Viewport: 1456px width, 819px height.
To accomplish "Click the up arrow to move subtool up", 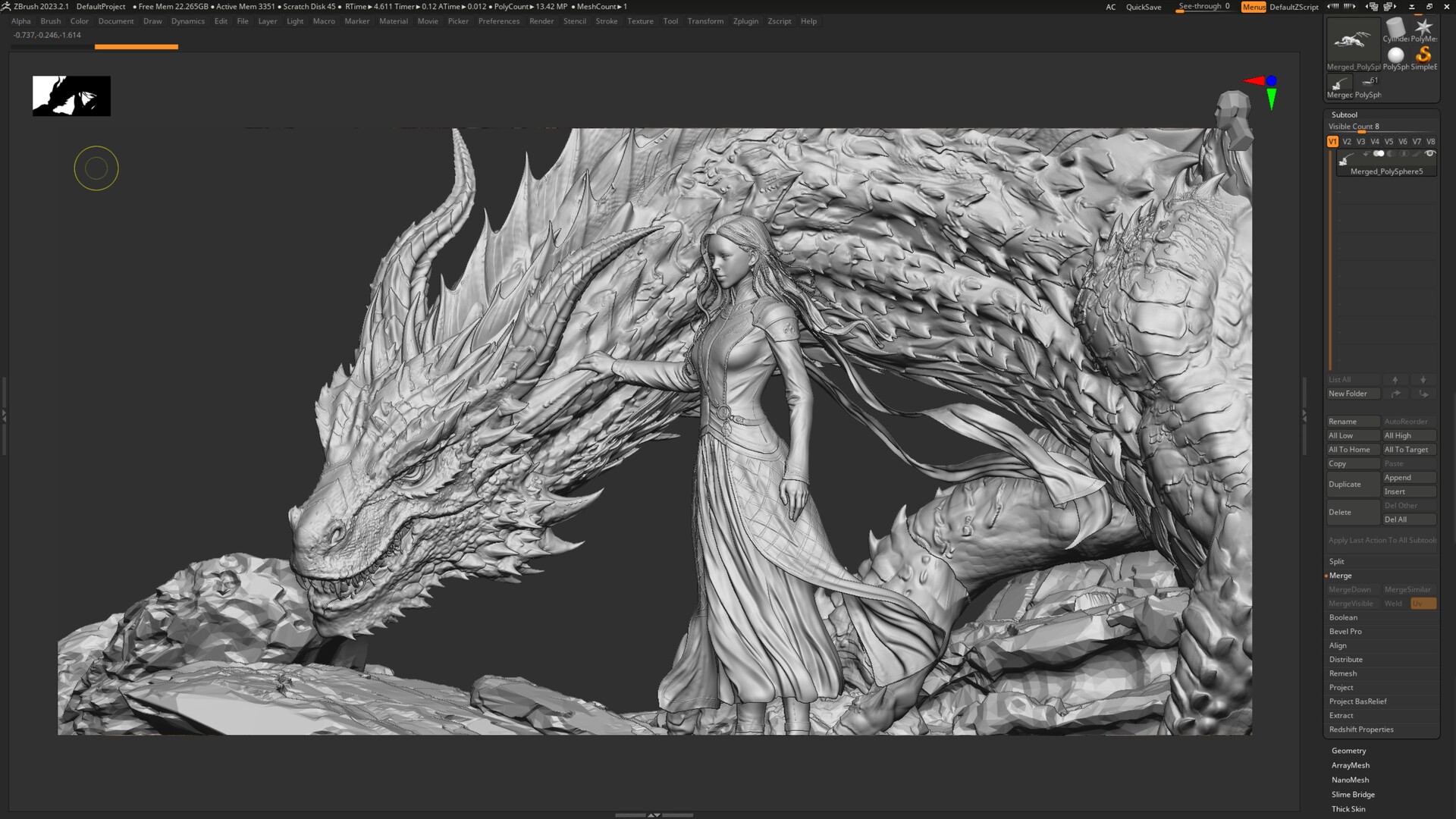I will (x=1396, y=380).
